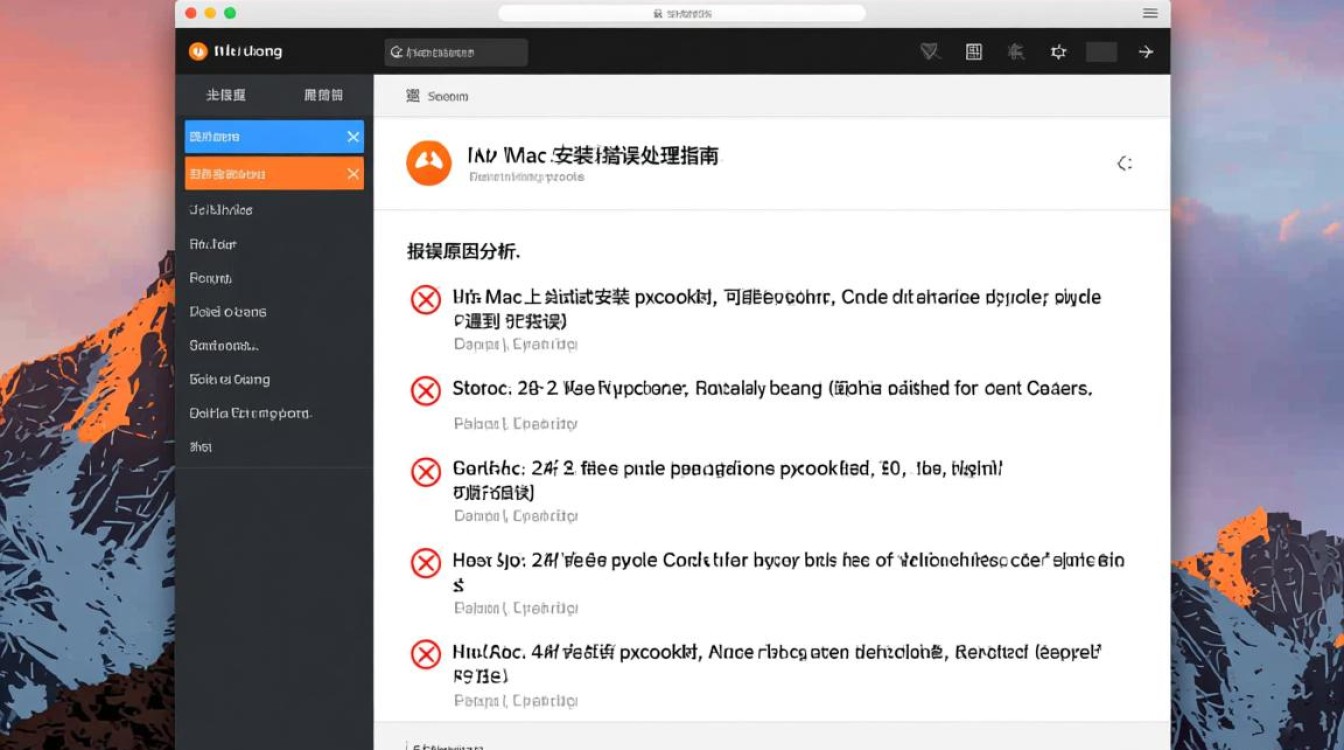The height and width of the screenshot is (750, 1344).
Task: Click the orange app logo in the header
Action: coord(198,52)
